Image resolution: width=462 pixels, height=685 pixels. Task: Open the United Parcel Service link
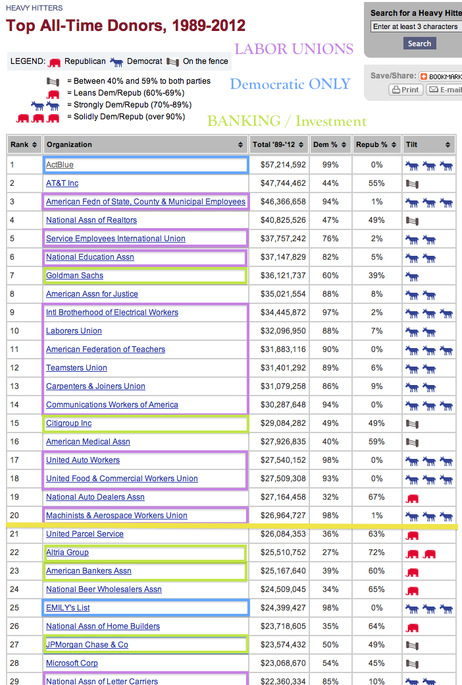click(x=85, y=534)
